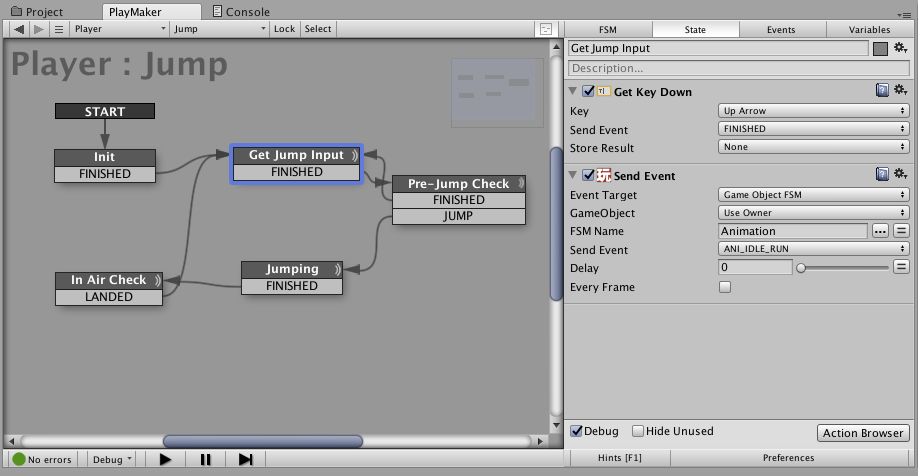Select the PlayMaker tab
This screenshot has height=476, width=918.
click(151, 12)
